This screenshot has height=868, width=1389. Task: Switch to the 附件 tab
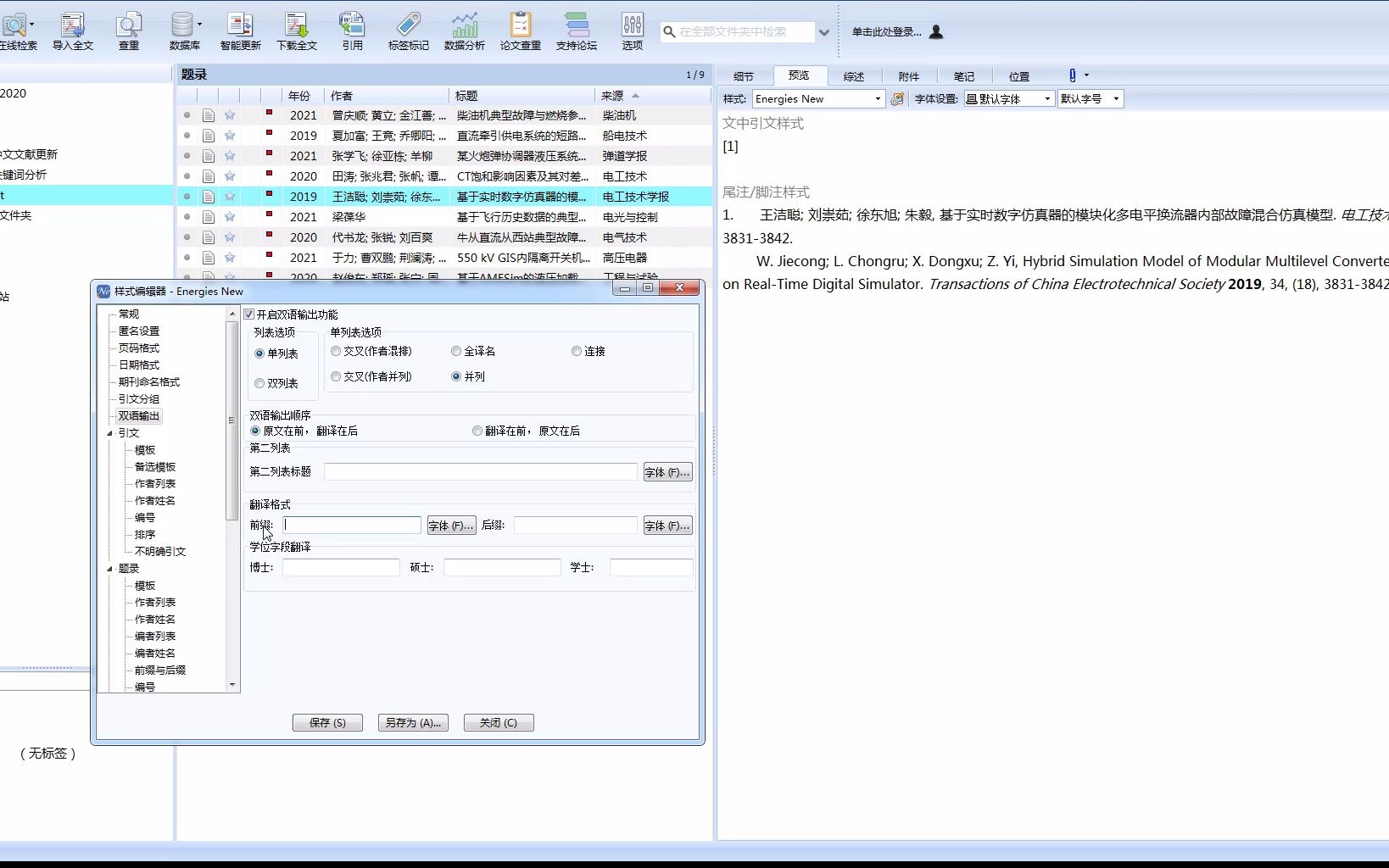[x=909, y=76]
